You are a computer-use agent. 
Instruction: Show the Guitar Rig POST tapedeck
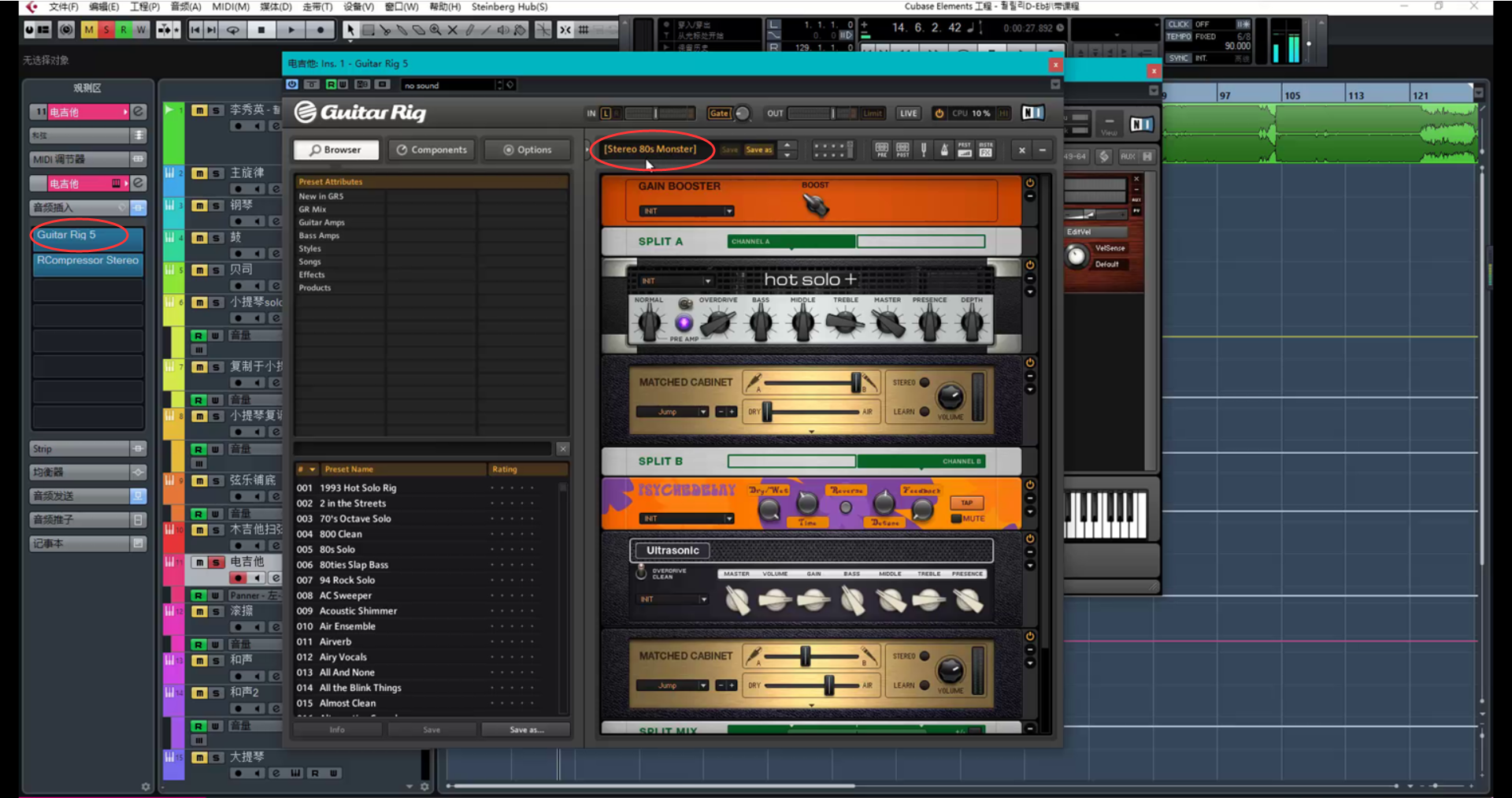pos(902,150)
